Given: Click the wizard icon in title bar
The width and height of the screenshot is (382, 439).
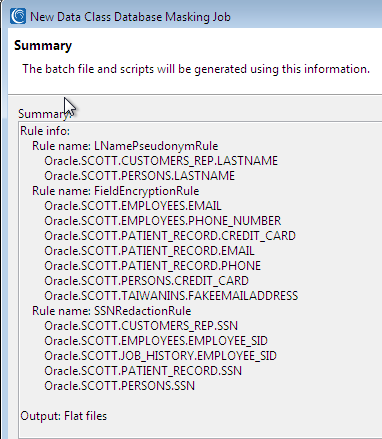Looking at the screenshot, I should pyautogui.click(x=18, y=16).
